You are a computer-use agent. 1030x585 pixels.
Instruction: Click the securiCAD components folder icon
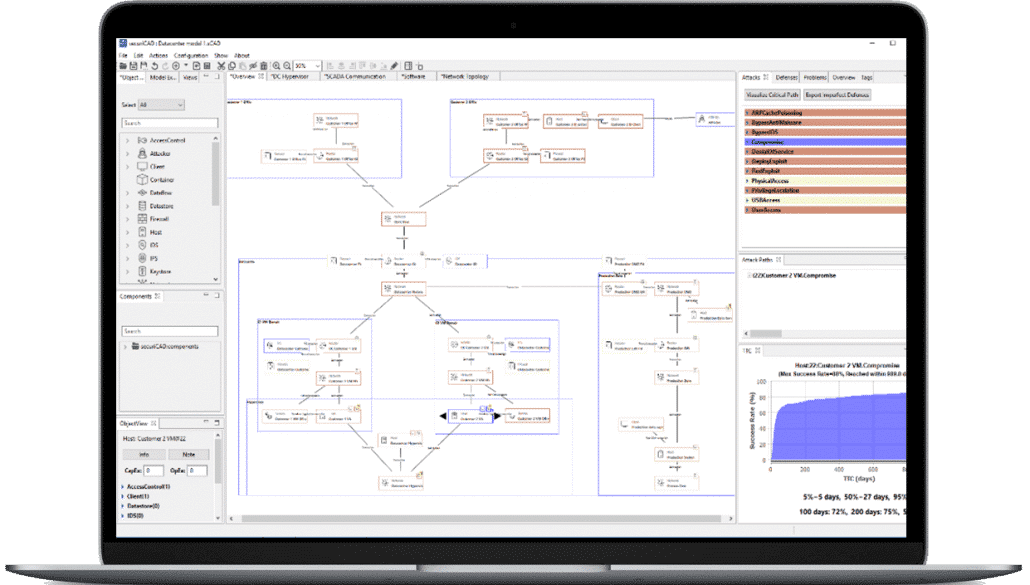(x=135, y=346)
